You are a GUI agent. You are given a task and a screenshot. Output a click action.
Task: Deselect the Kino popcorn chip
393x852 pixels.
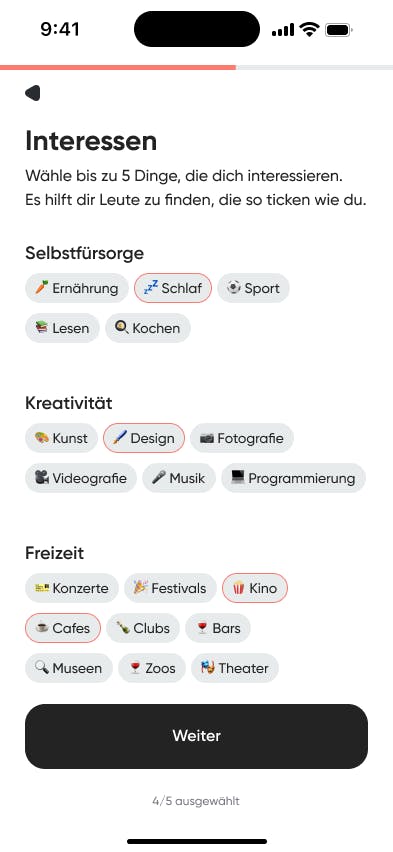(255, 588)
